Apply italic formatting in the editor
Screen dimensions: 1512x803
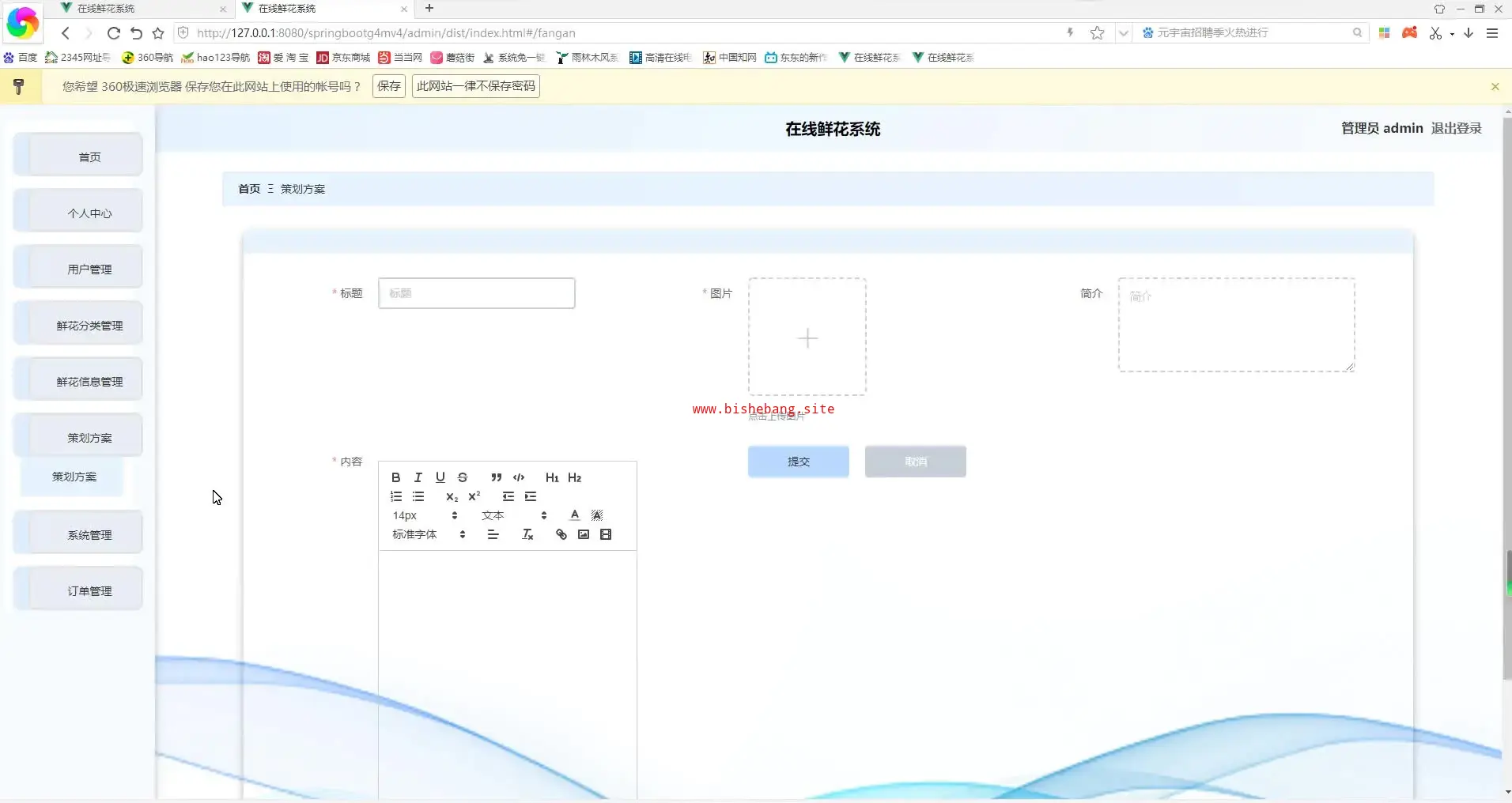[x=418, y=477]
